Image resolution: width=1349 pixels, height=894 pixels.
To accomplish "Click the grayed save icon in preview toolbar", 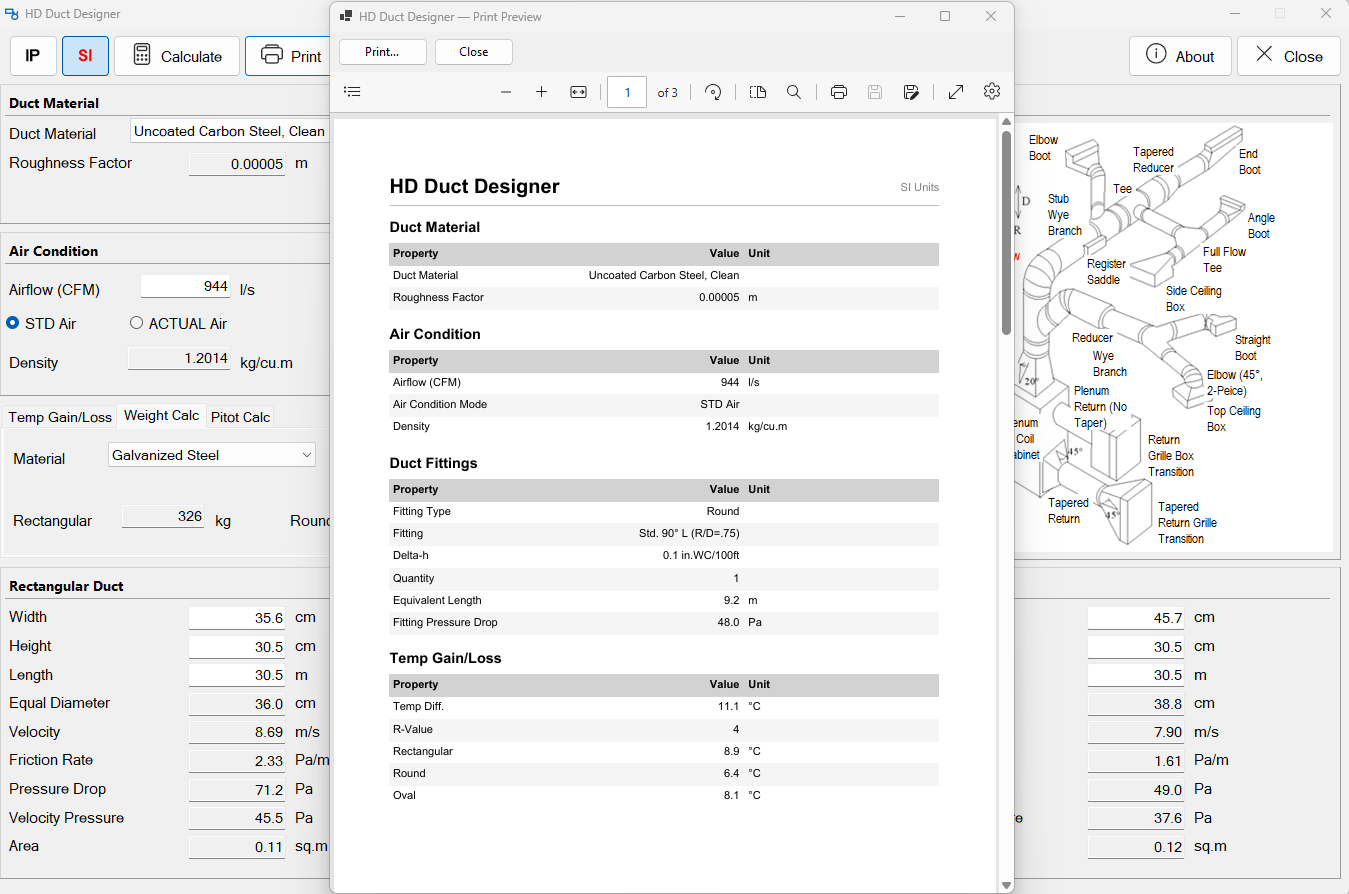I will 875,92.
